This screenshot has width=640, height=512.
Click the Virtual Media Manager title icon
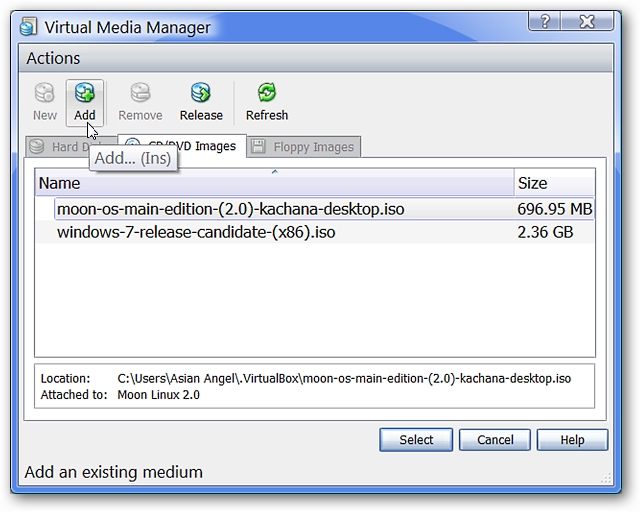[x=29, y=27]
